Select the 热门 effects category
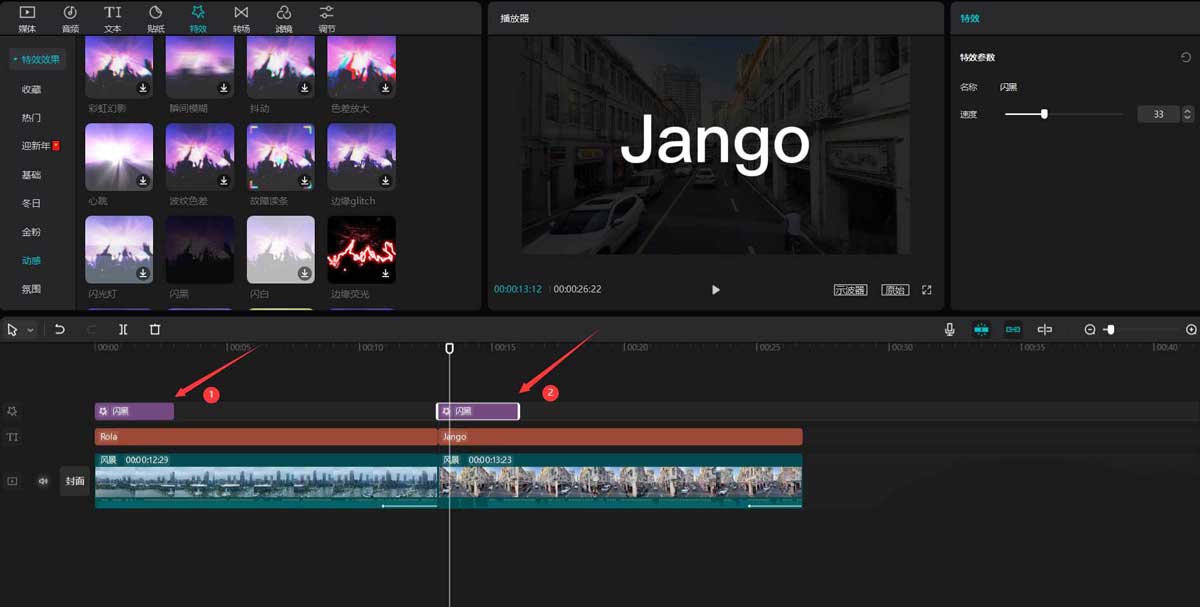Viewport: 1200px width, 607px height. coord(32,118)
